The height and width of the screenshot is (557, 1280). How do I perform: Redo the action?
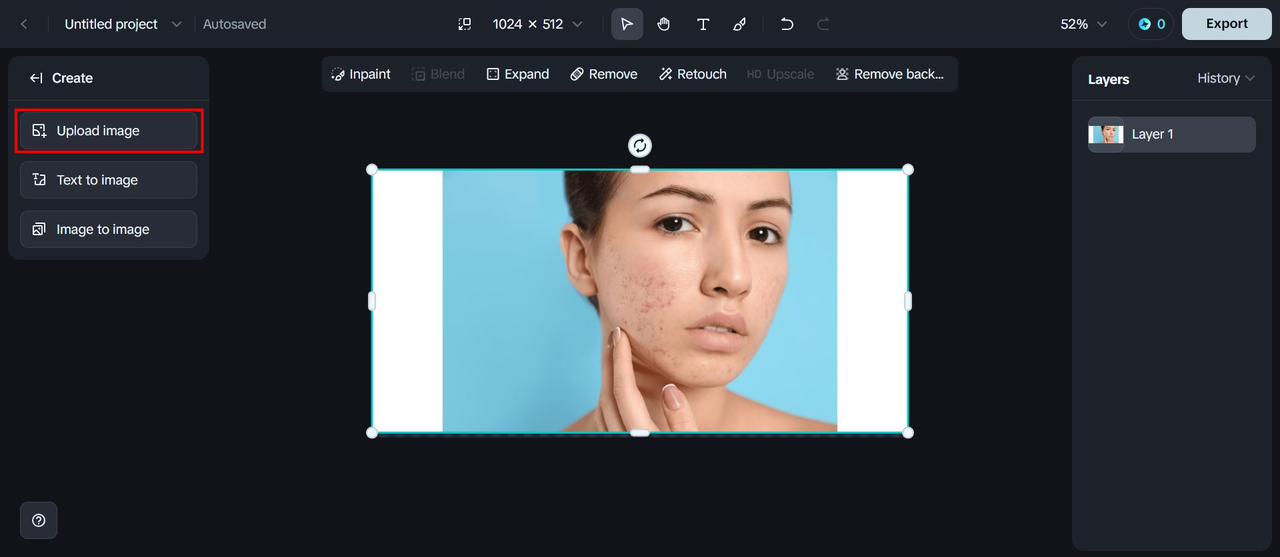coord(824,24)
